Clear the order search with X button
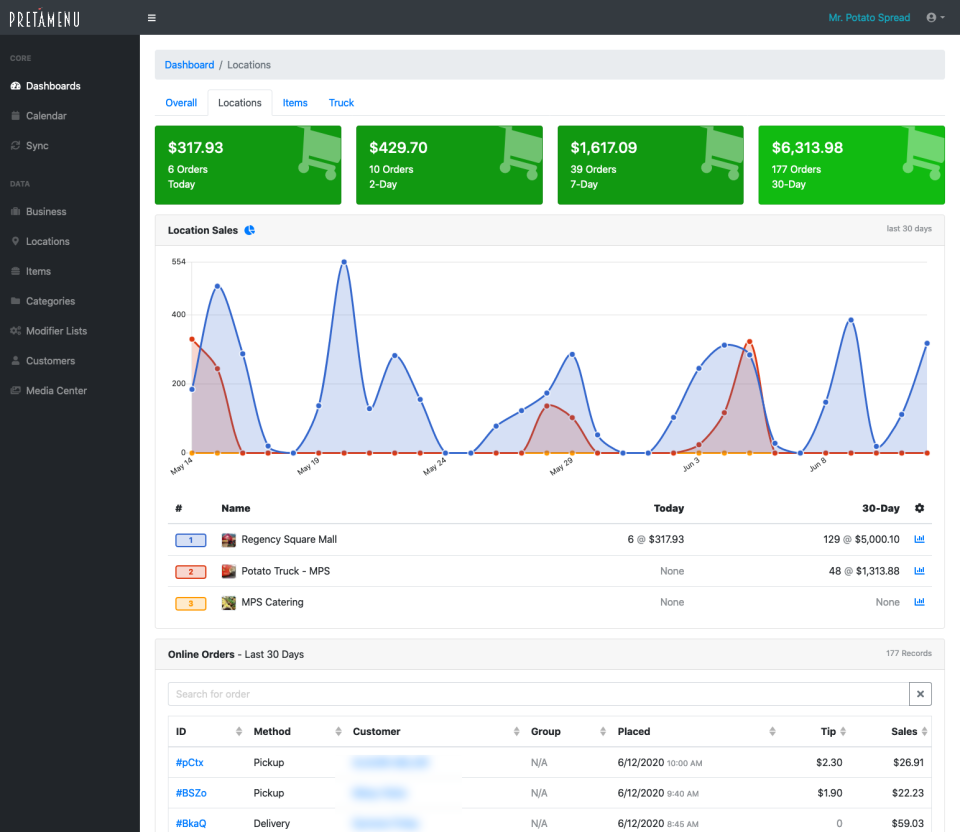 [x=920, y=694]
